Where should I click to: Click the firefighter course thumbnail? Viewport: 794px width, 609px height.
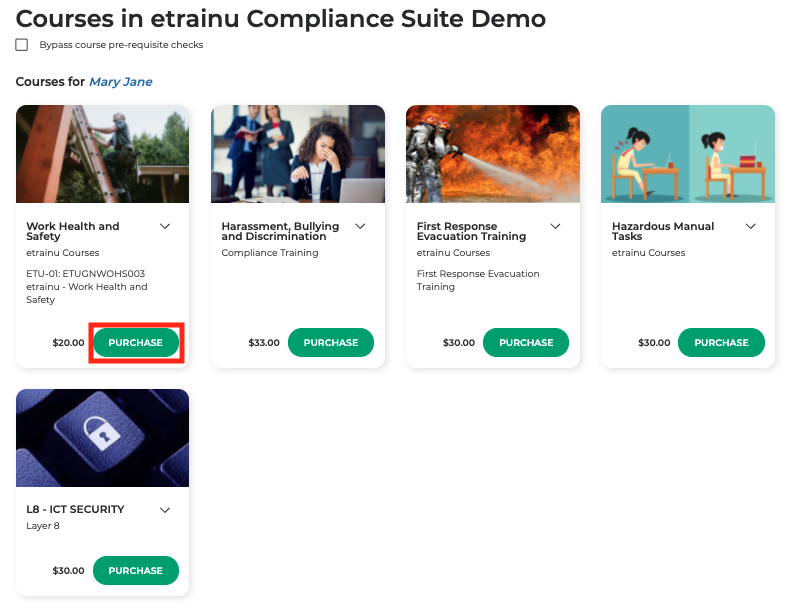(x=492, y=154)
